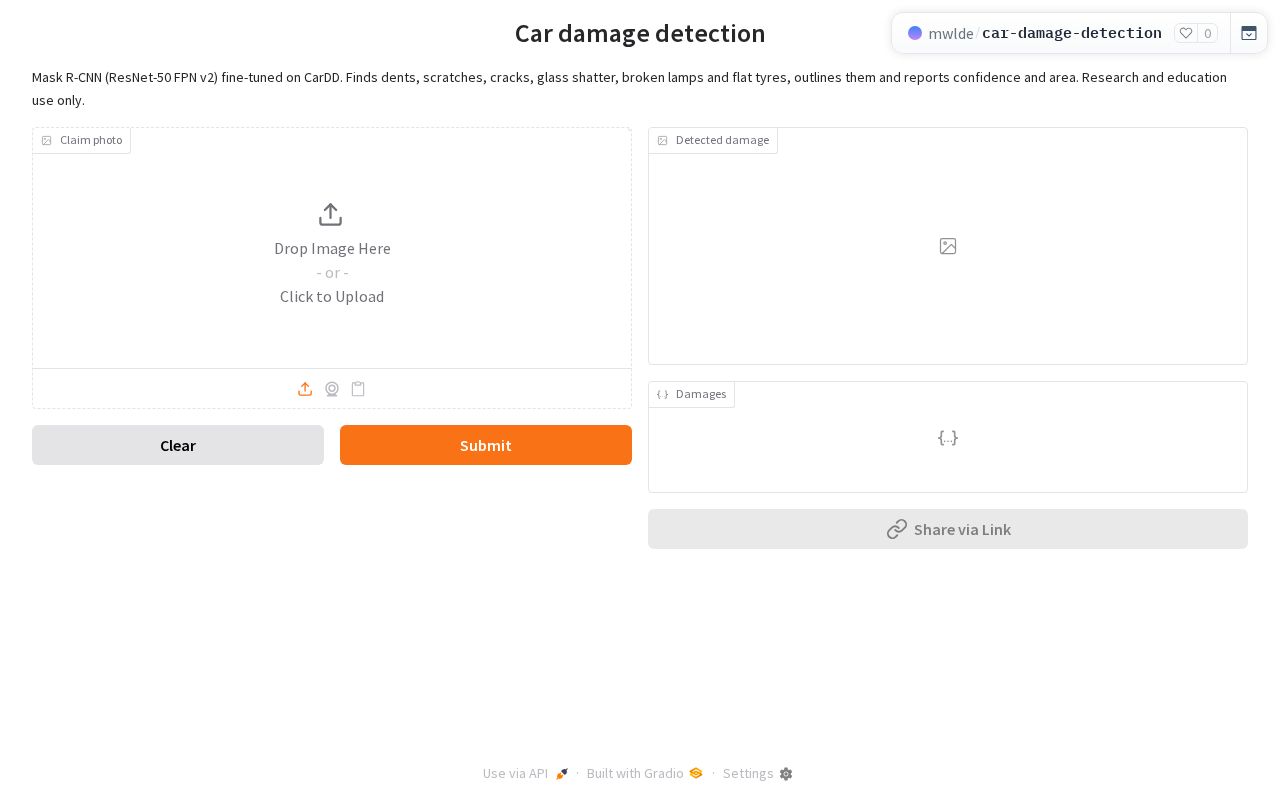Like the car-damage-detection space
1280x800 pixels.
[1186, 33]
